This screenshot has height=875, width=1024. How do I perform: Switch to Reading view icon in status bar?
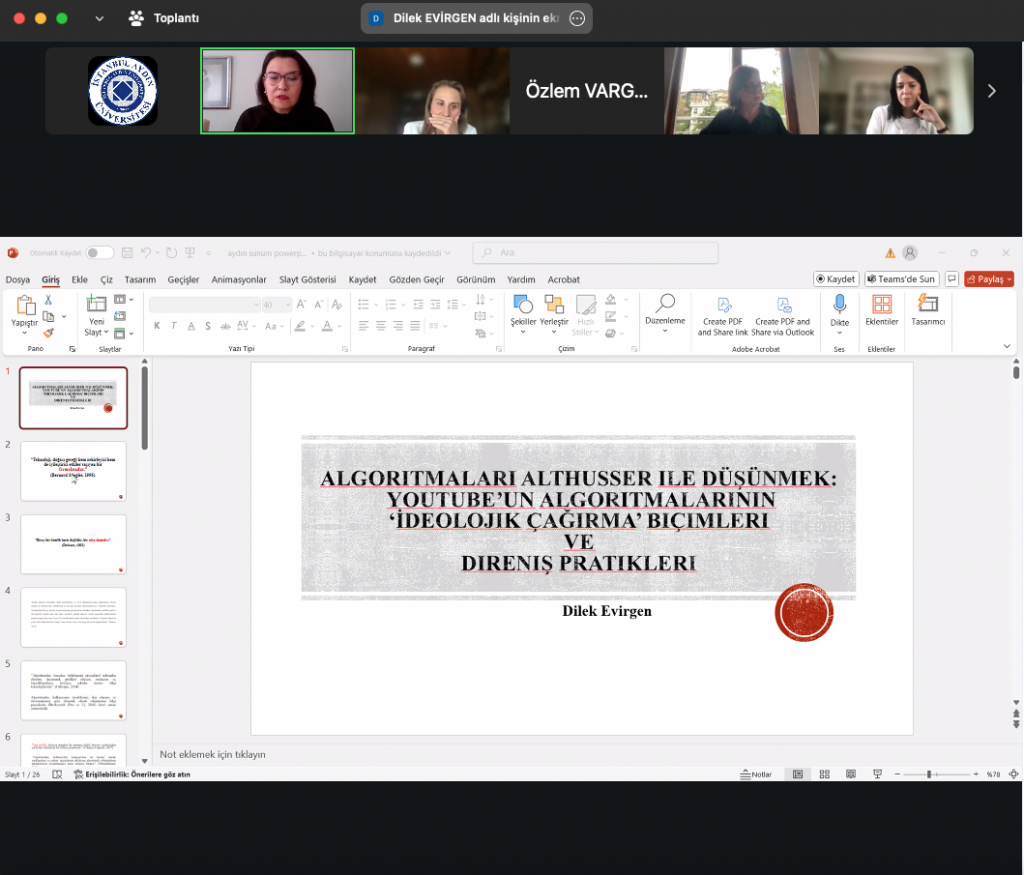click(x=851, y=774)
